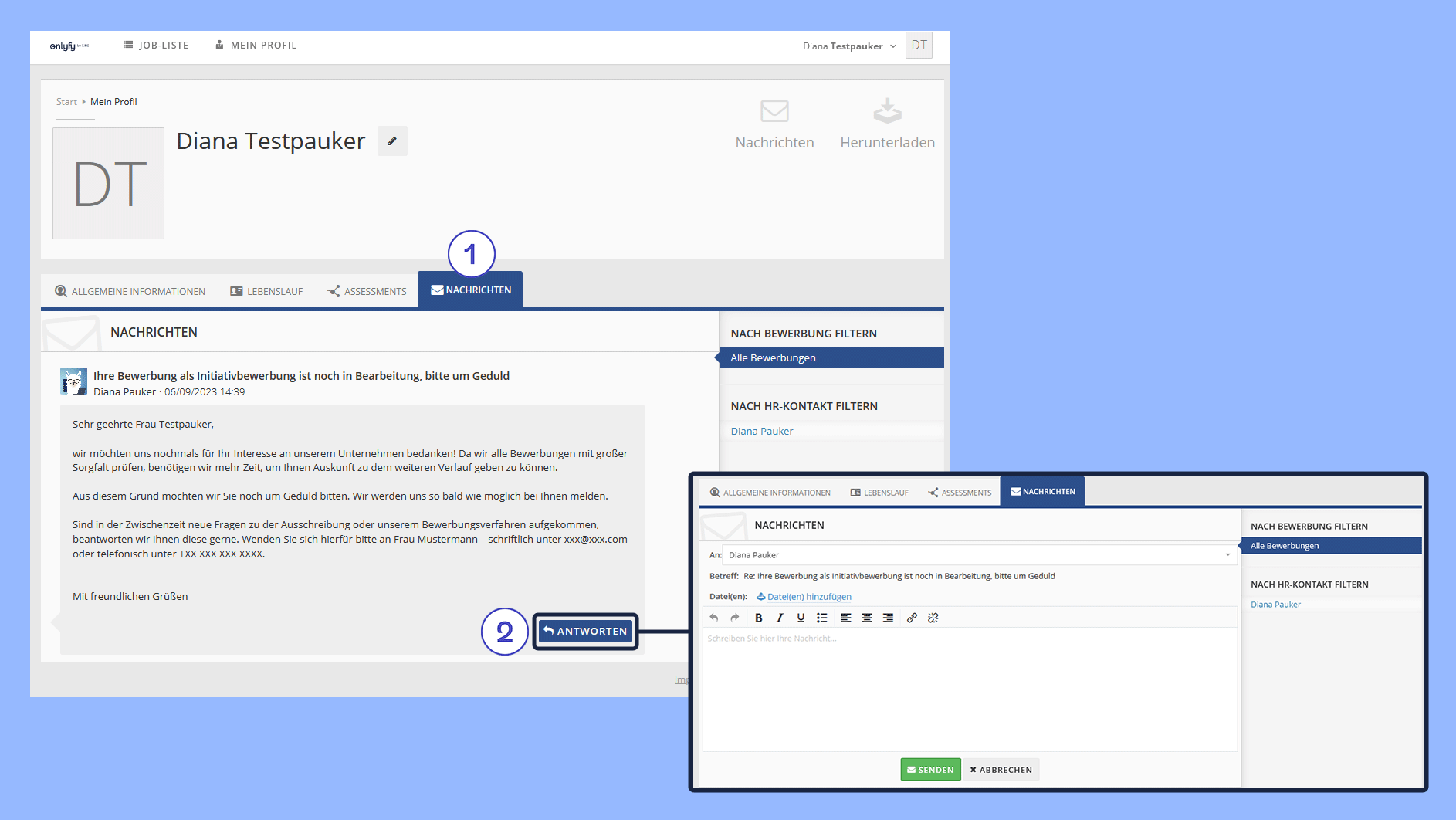
Task: Click the Herunterladen download icon
Action: (x=887, y=112)
